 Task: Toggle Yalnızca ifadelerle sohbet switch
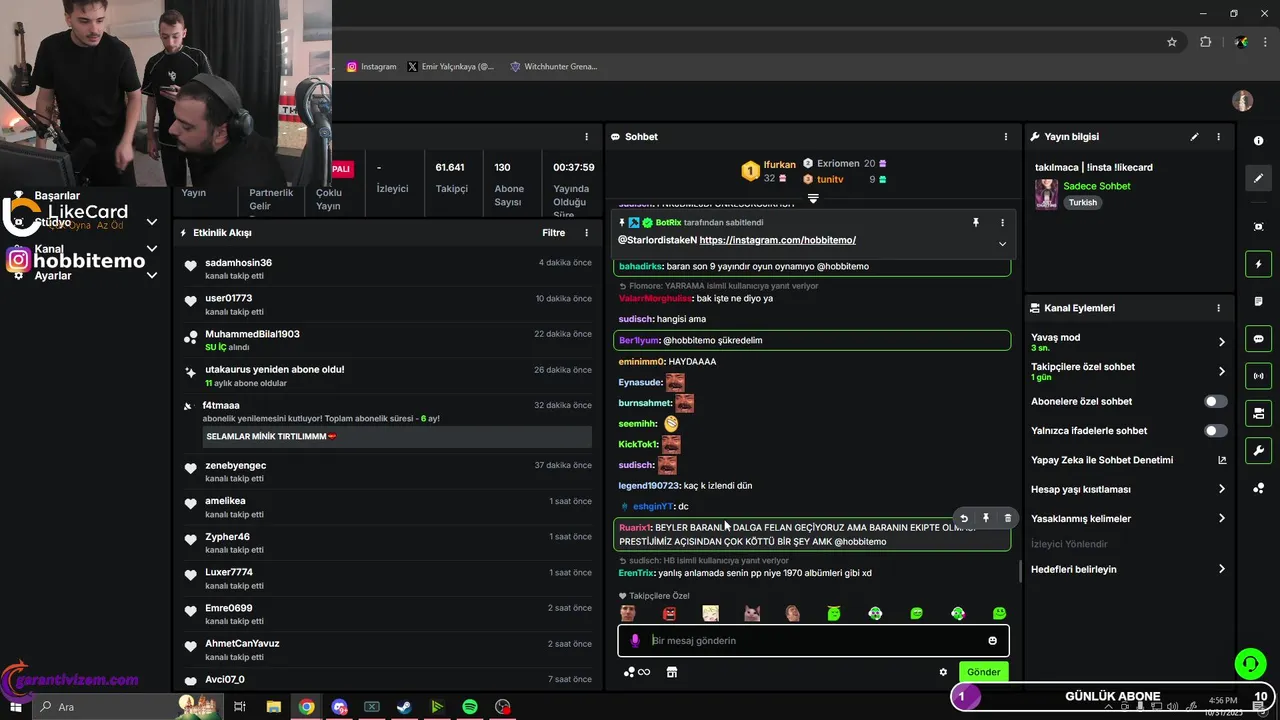1215,431
